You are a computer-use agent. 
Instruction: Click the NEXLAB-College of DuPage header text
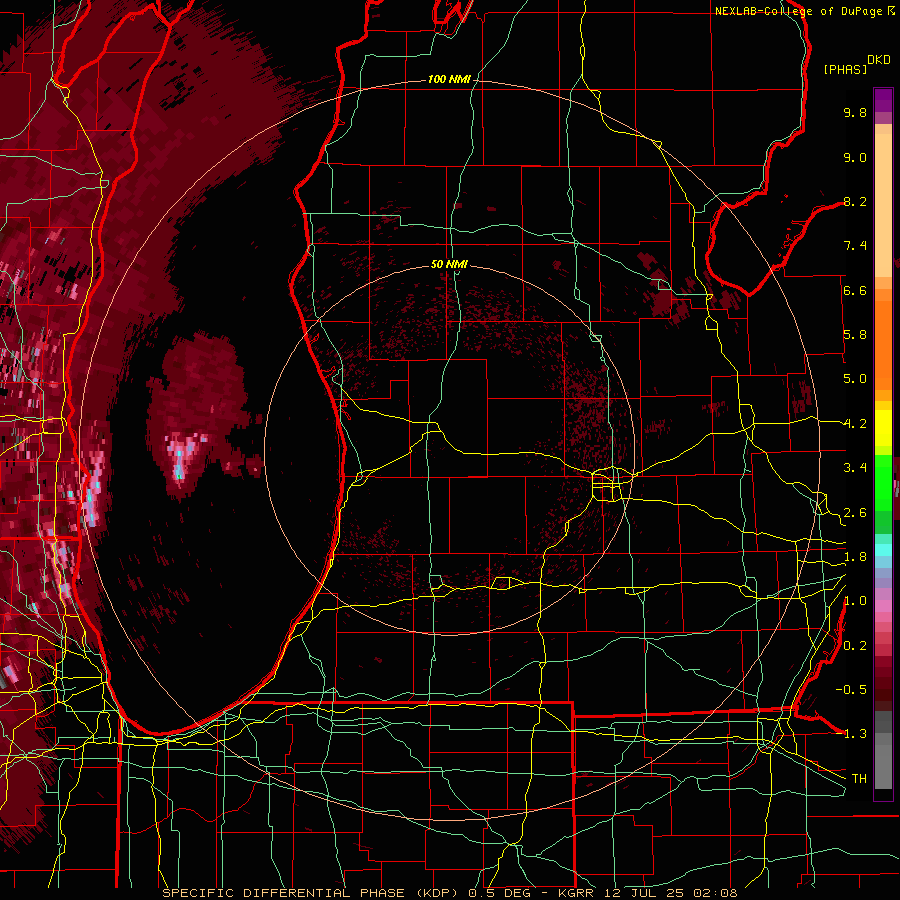(798, 11)
